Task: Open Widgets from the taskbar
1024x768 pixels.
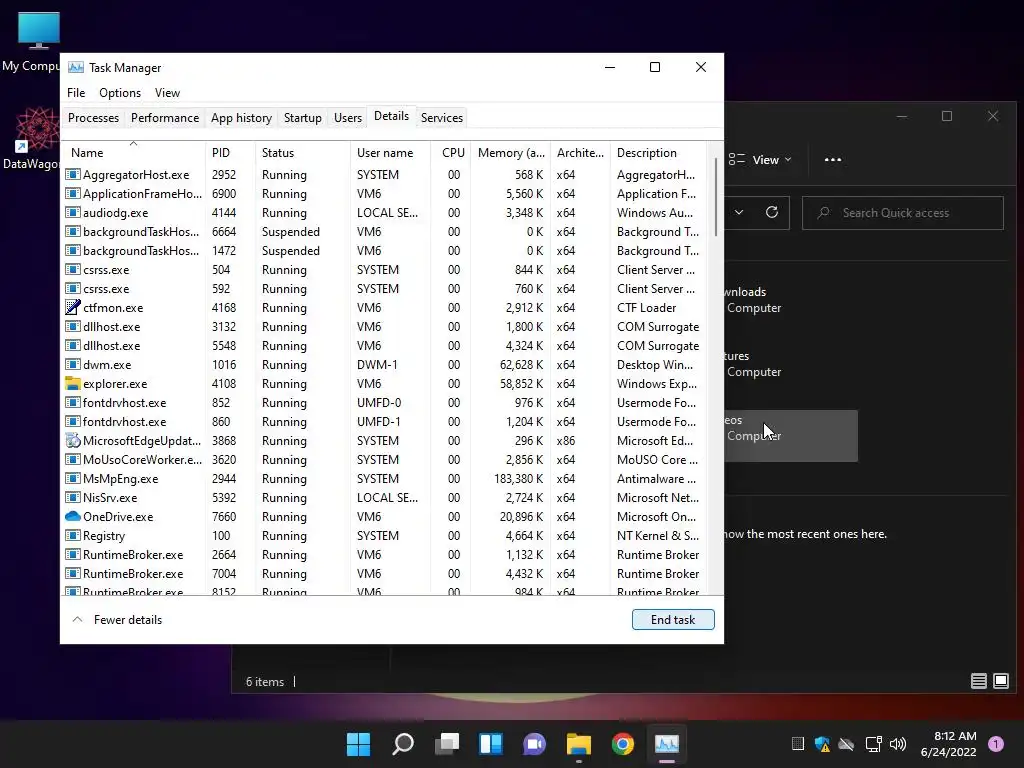Action: pyautogui.click(x=490, y=744)
